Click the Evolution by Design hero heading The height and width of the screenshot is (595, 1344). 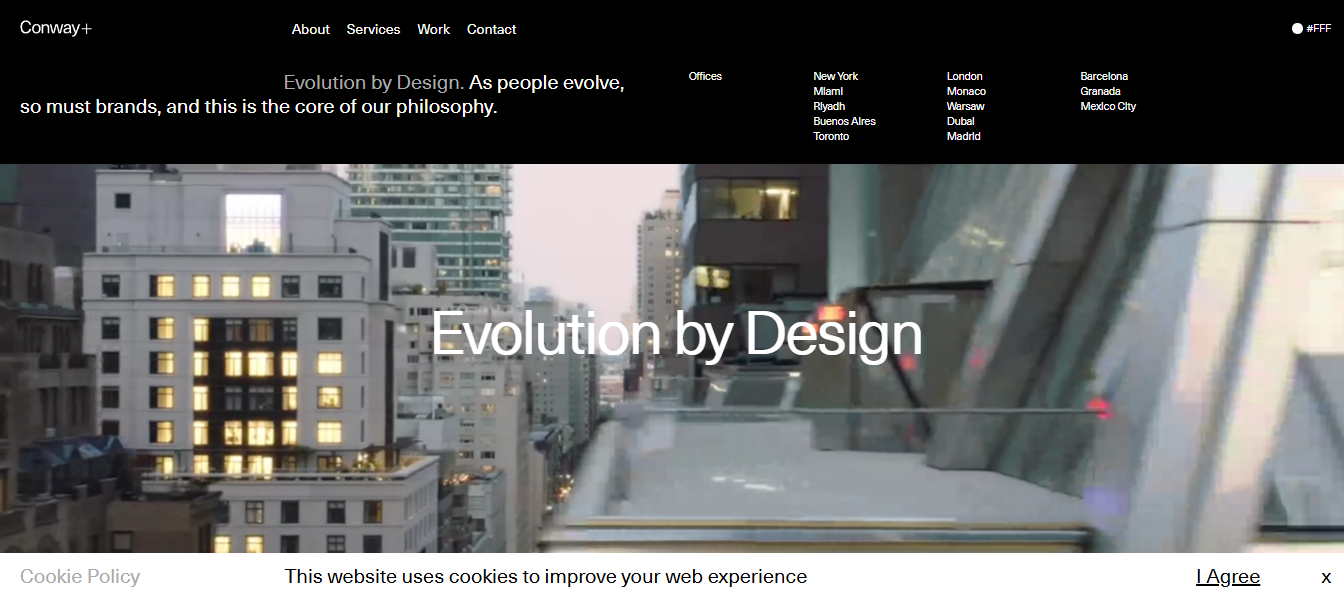click(x=676, y=334)
